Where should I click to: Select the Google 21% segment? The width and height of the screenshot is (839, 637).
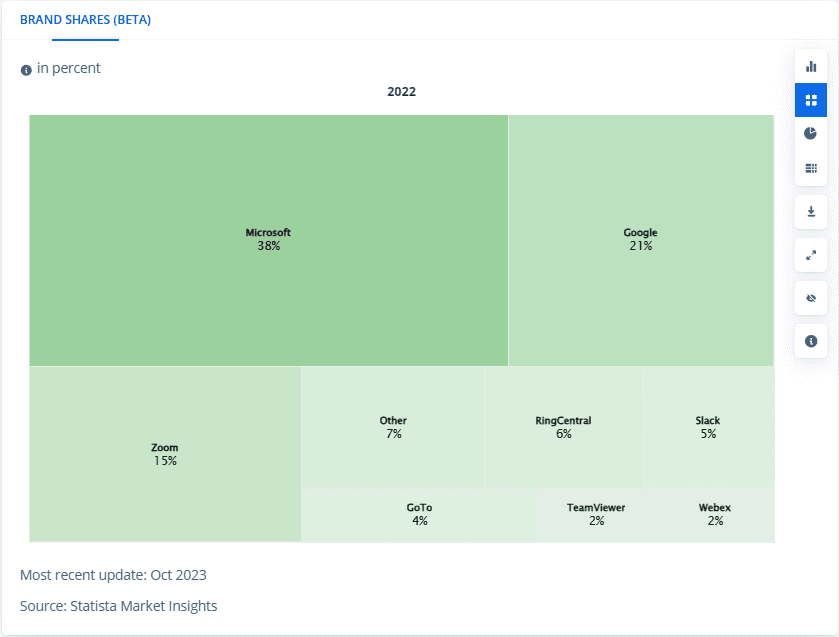click(x=640, y=238)
